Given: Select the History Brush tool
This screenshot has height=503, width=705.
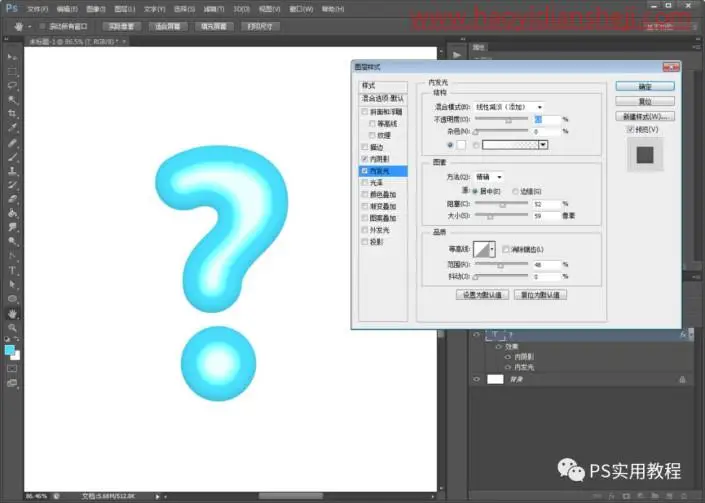Looking at the screenshot, I should (12, 185).
